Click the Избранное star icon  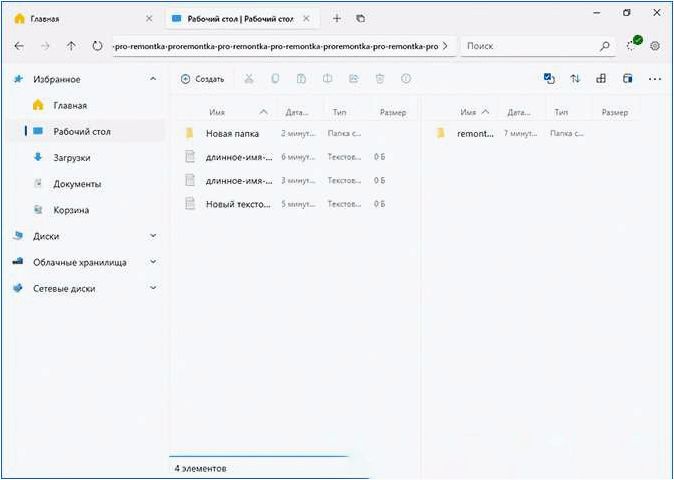pos(18,79)
